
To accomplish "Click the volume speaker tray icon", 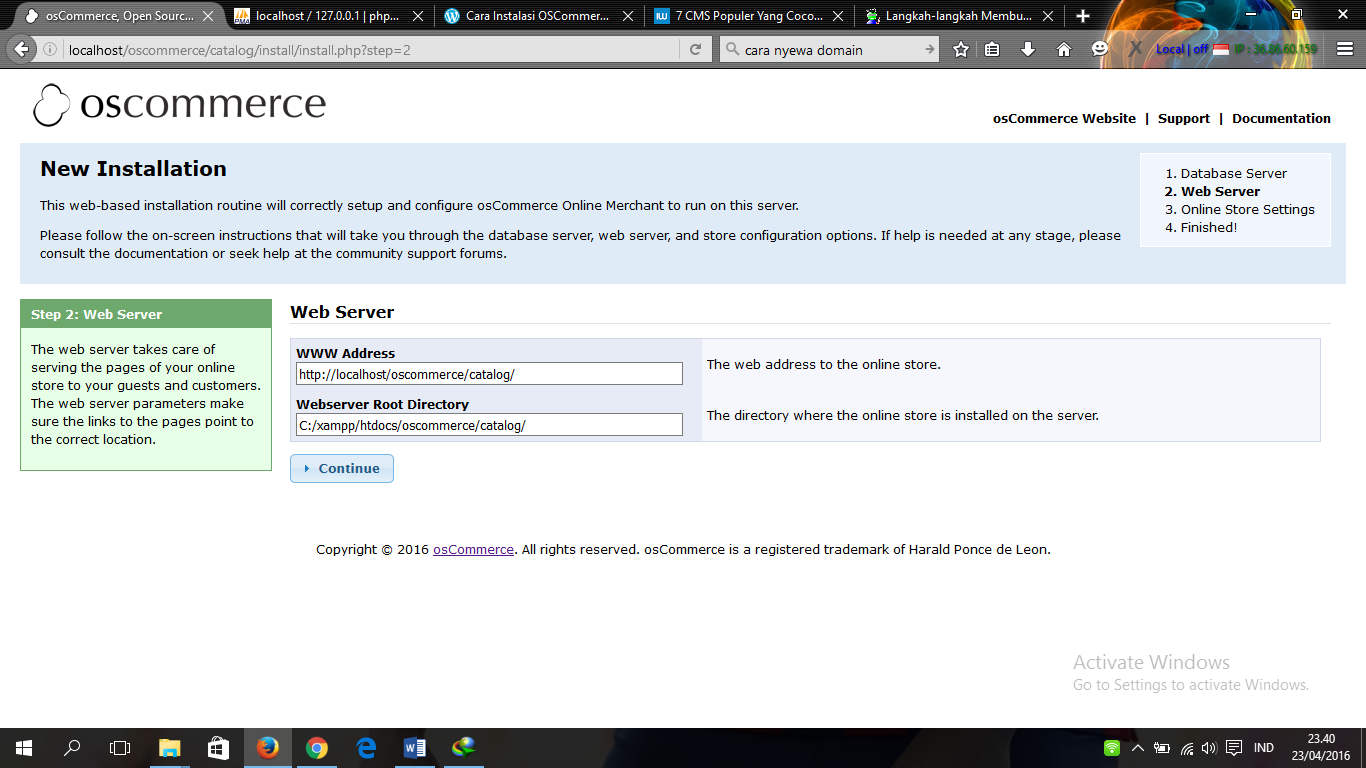I will click(x=1209, y=748).
